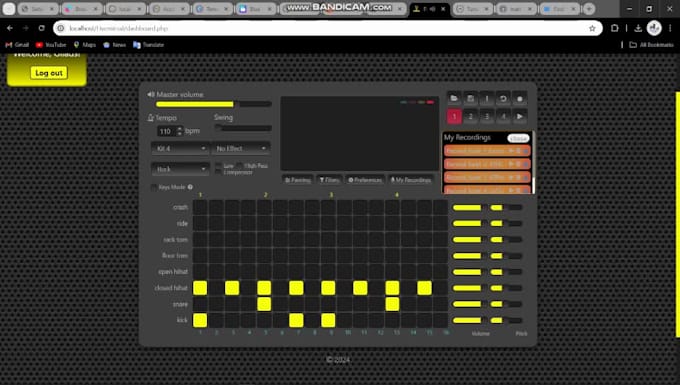Open a new browser tab with plus
680x385 pixels.
(x=589, y=9)
